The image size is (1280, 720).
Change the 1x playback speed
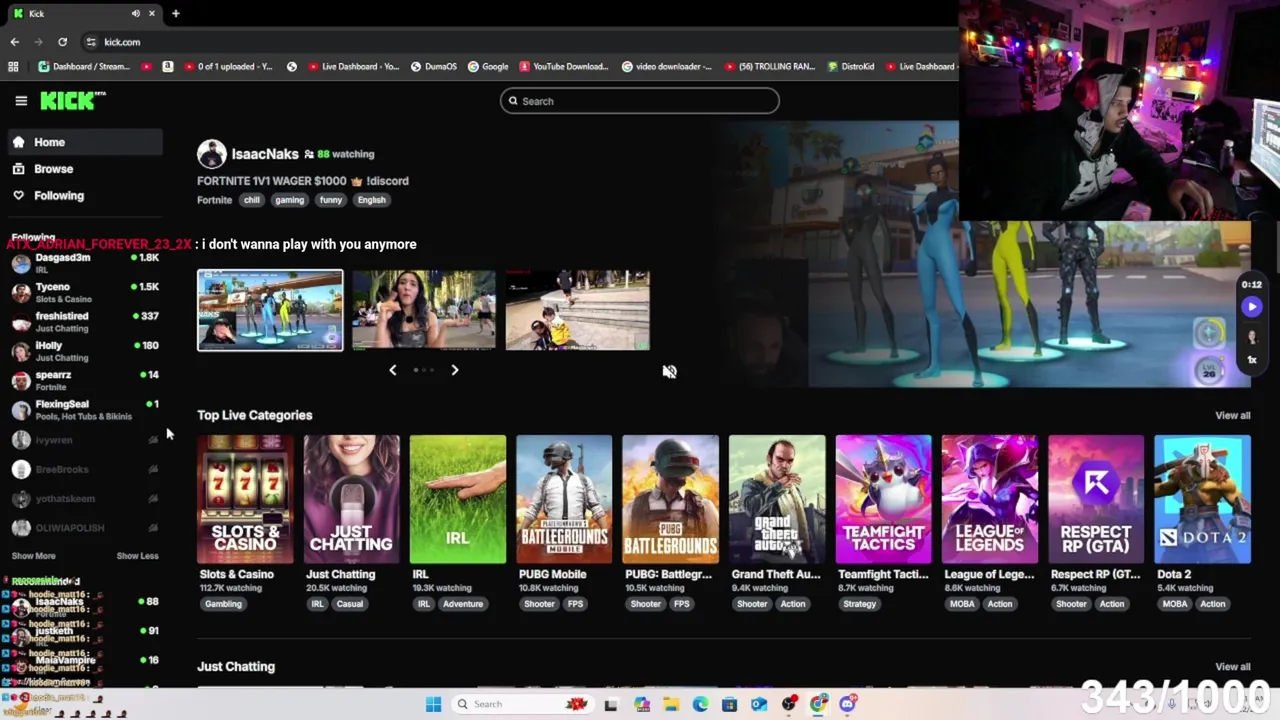click(x=1251, y=359)
